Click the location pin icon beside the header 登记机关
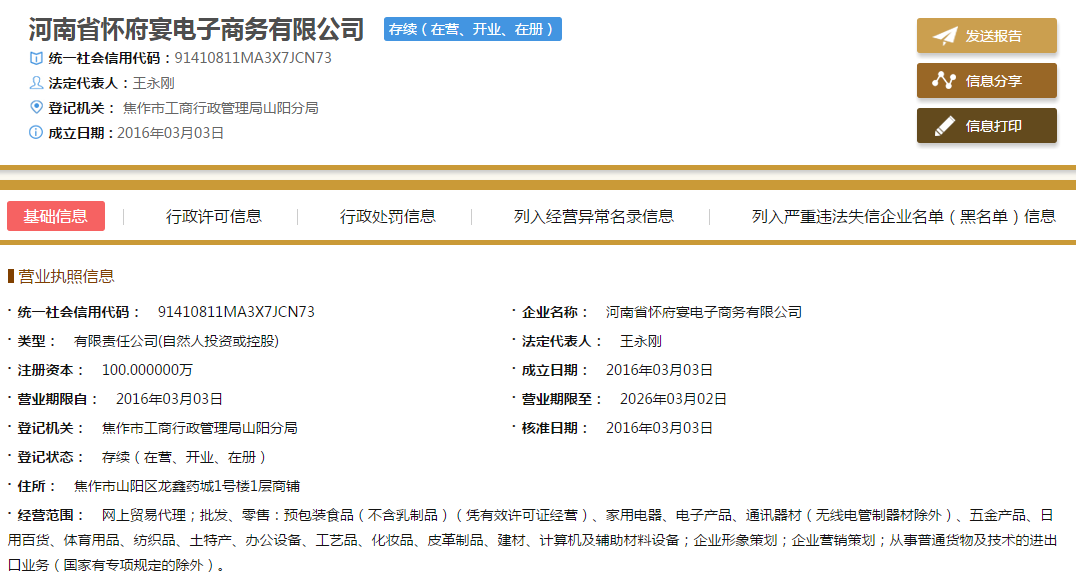 pyautogui.click(x=37, y=107)
